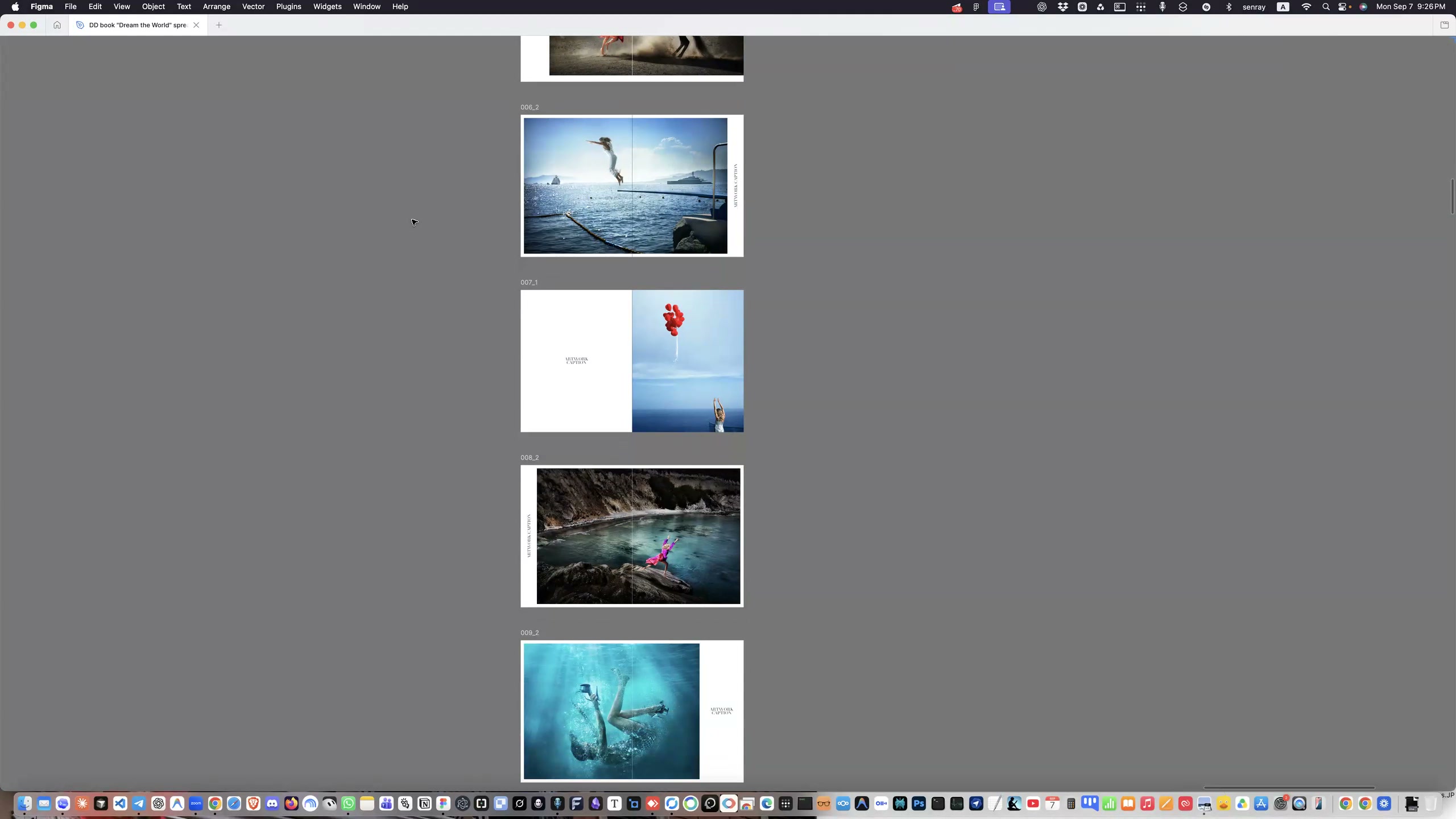Viewport: 1456px width, 819px height.
Task: Click the Figma icon in the menu bar tray
Action: pos(976,7)
